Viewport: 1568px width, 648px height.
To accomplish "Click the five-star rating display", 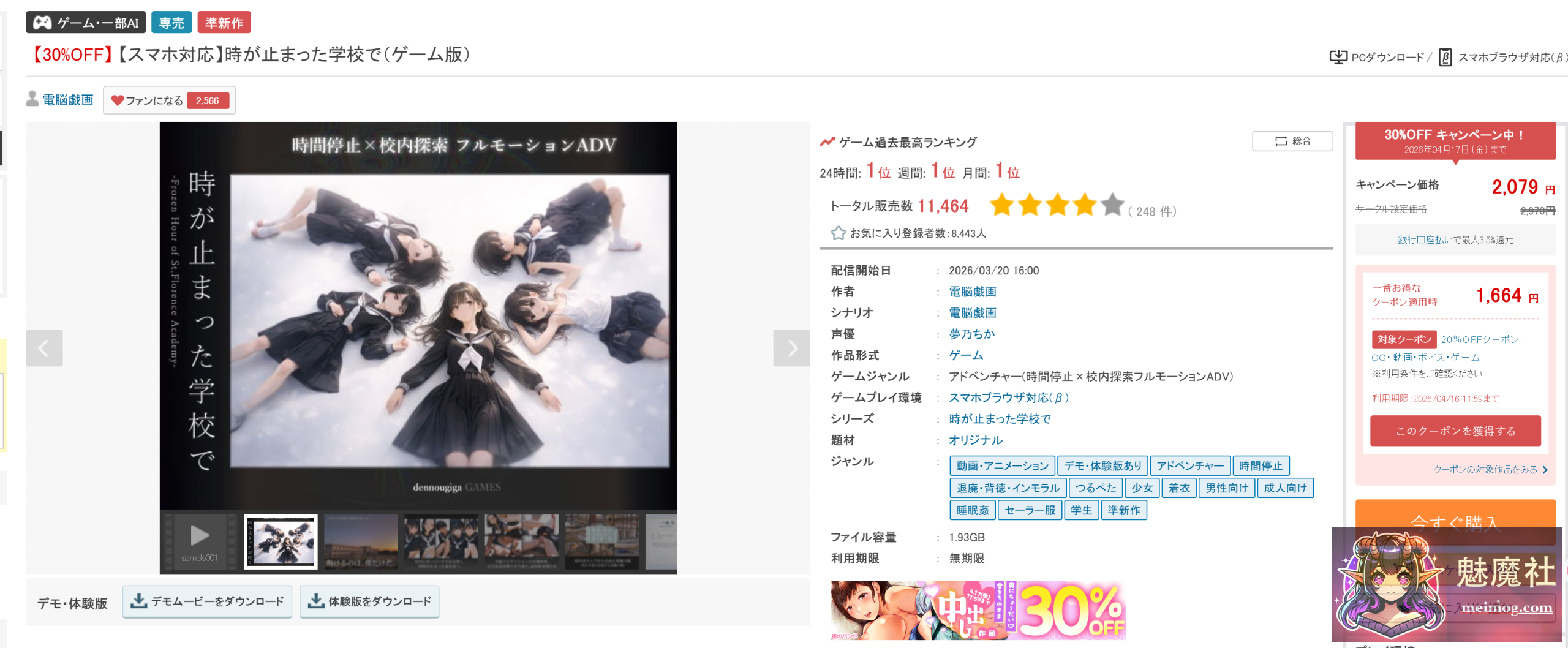I will point(1057,206).
